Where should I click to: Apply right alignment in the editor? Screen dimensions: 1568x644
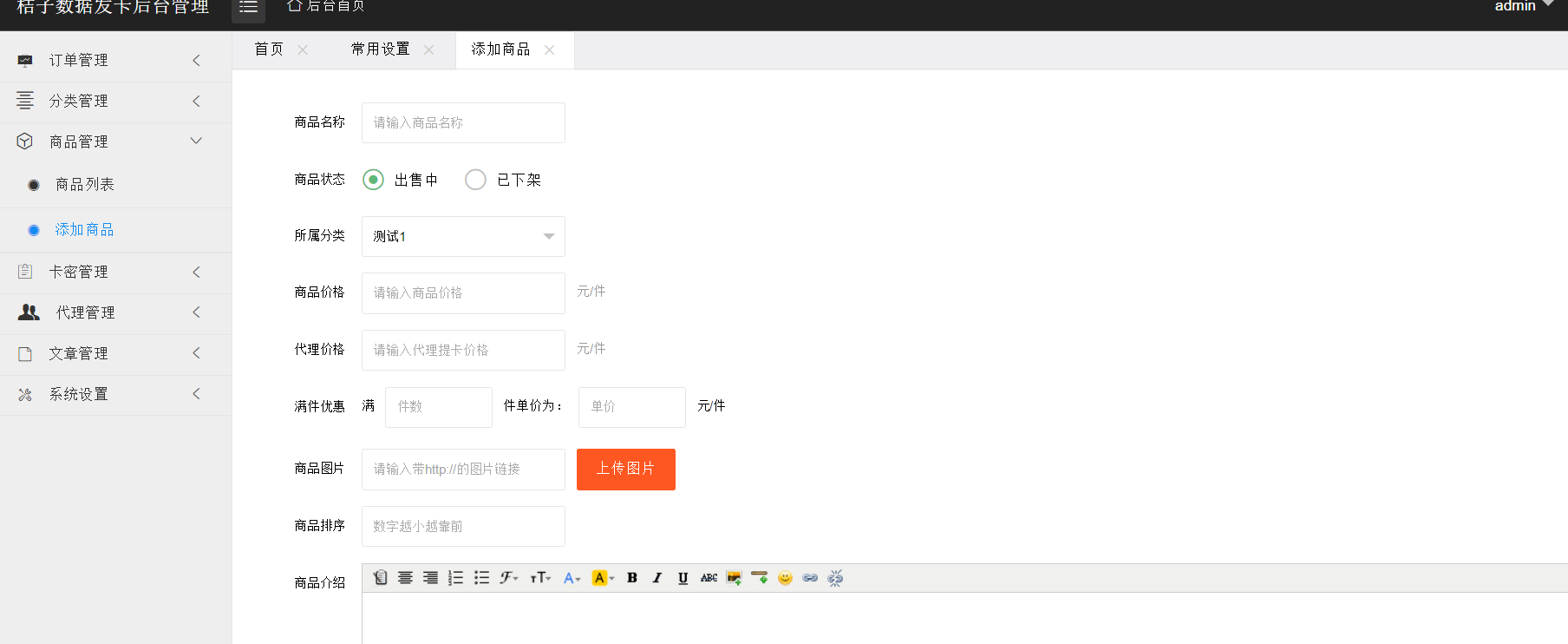point(430,578)
